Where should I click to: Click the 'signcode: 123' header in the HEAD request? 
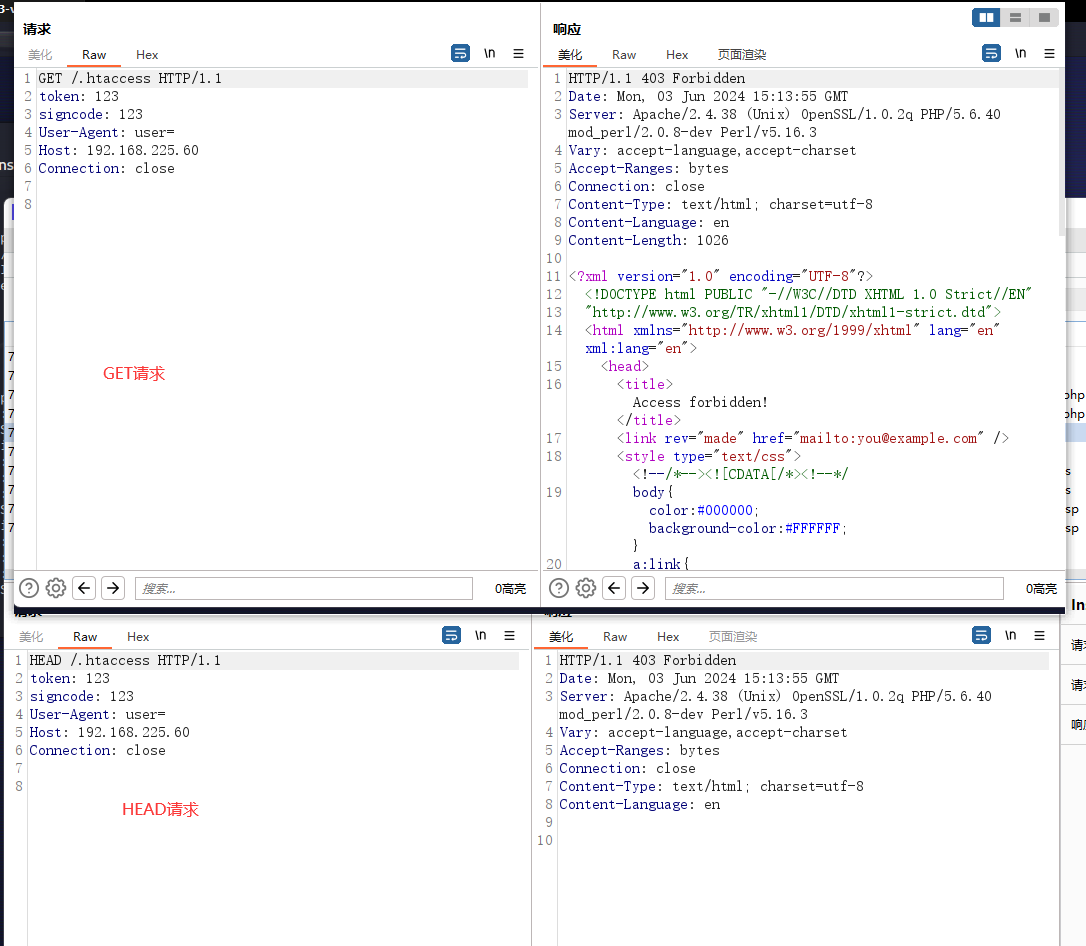coord(82,696)
